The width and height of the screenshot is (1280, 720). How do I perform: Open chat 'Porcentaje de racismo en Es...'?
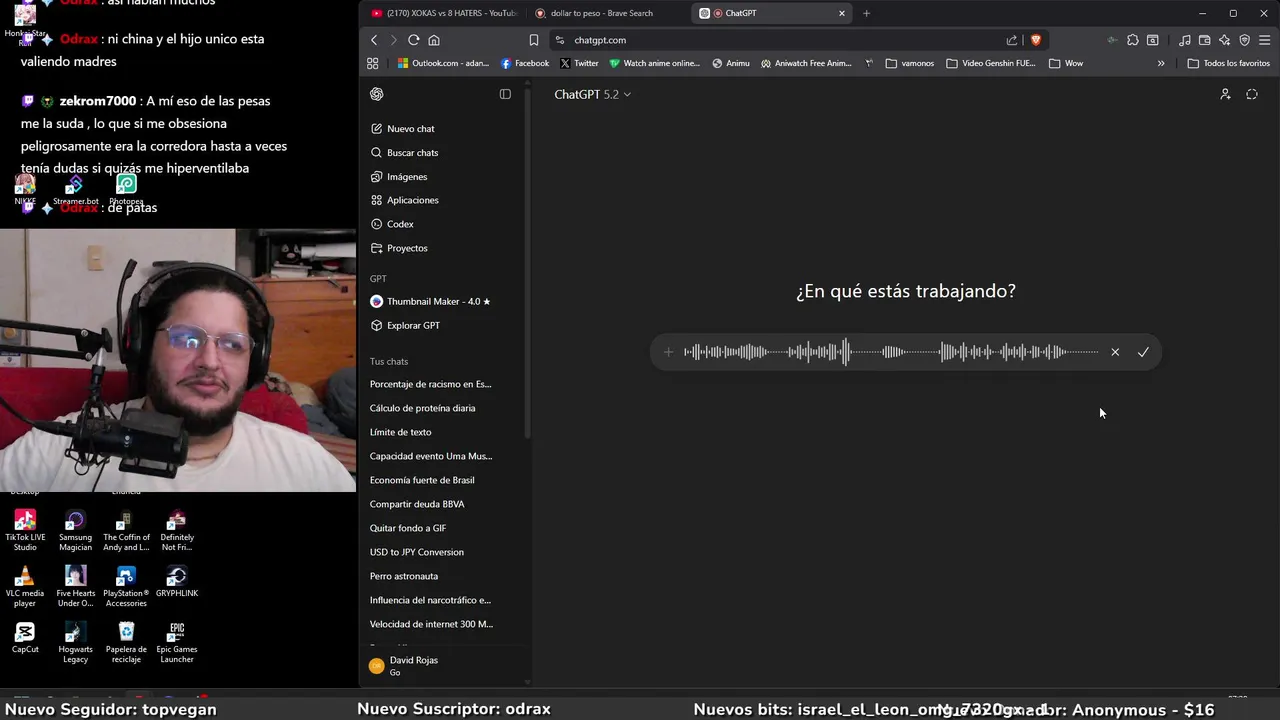pyautogui.click(x=430, y=384)
